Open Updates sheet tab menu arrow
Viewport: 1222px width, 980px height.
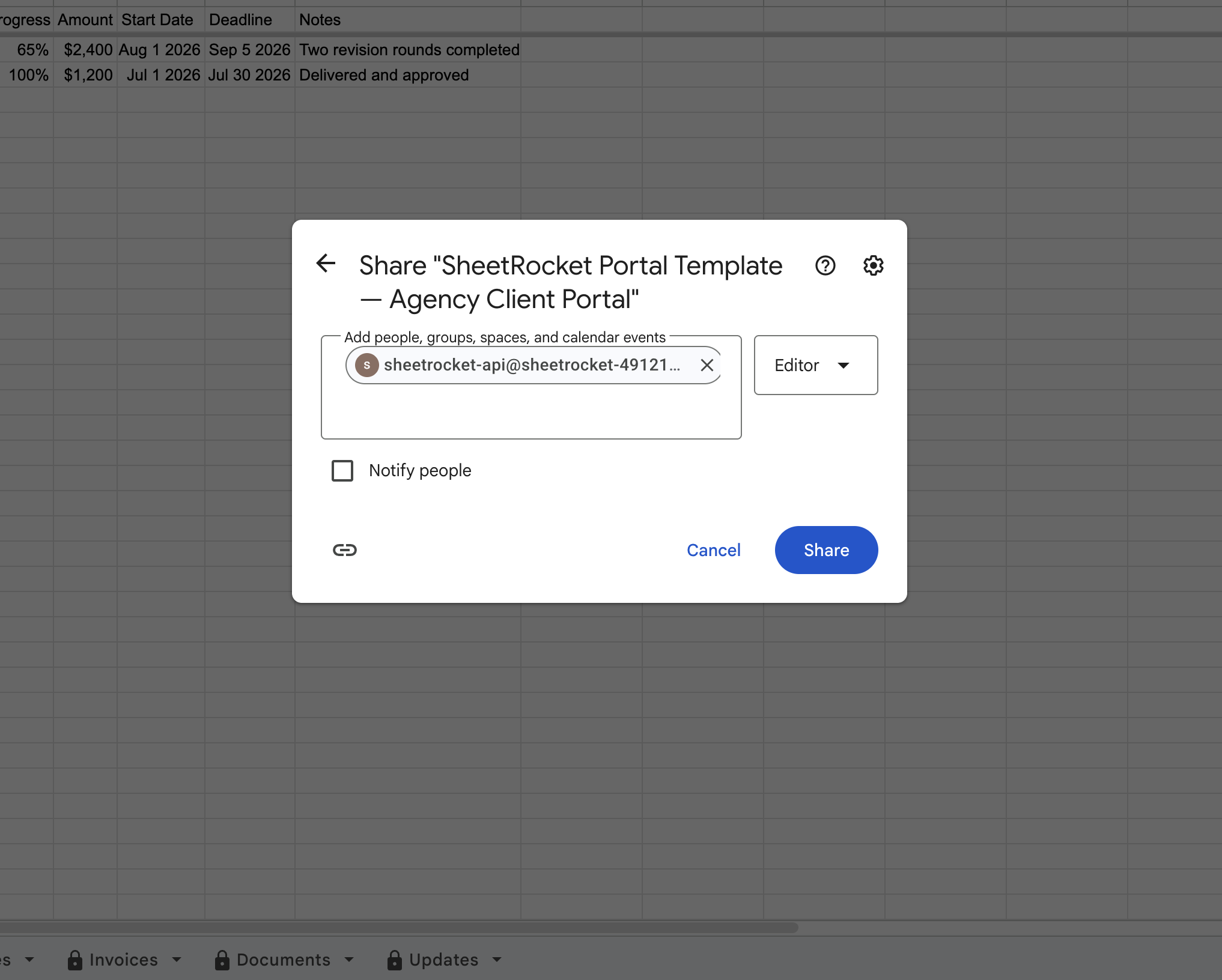point(497,960)
